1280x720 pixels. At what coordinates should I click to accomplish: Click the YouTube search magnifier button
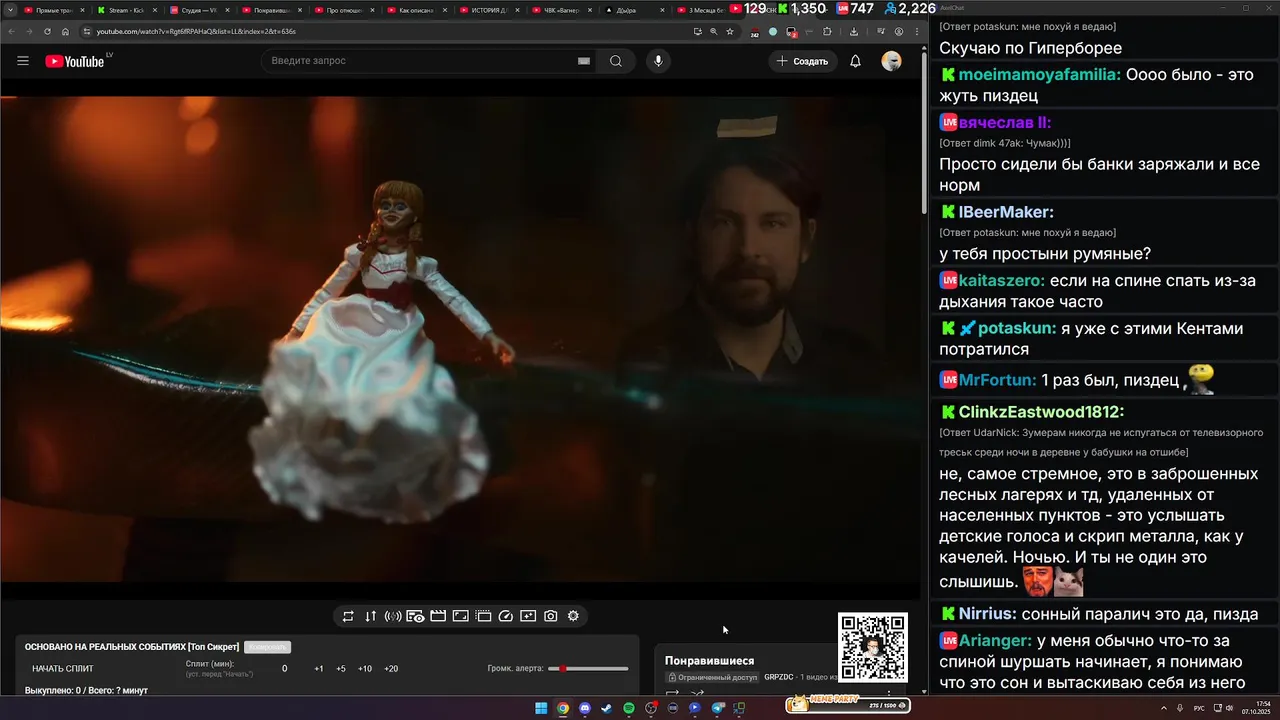pyautogui.click(x=616, y=61)
